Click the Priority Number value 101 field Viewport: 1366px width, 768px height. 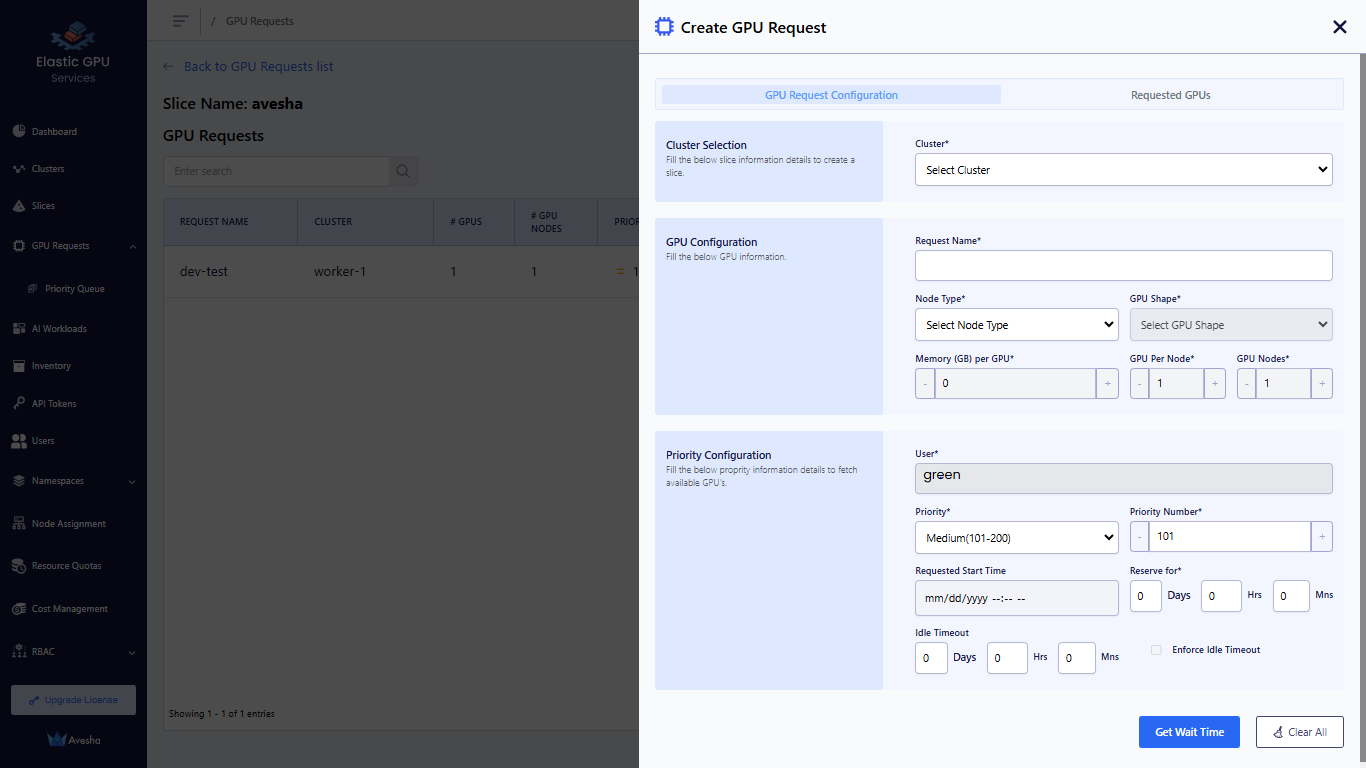click(x=1230, y=537)
